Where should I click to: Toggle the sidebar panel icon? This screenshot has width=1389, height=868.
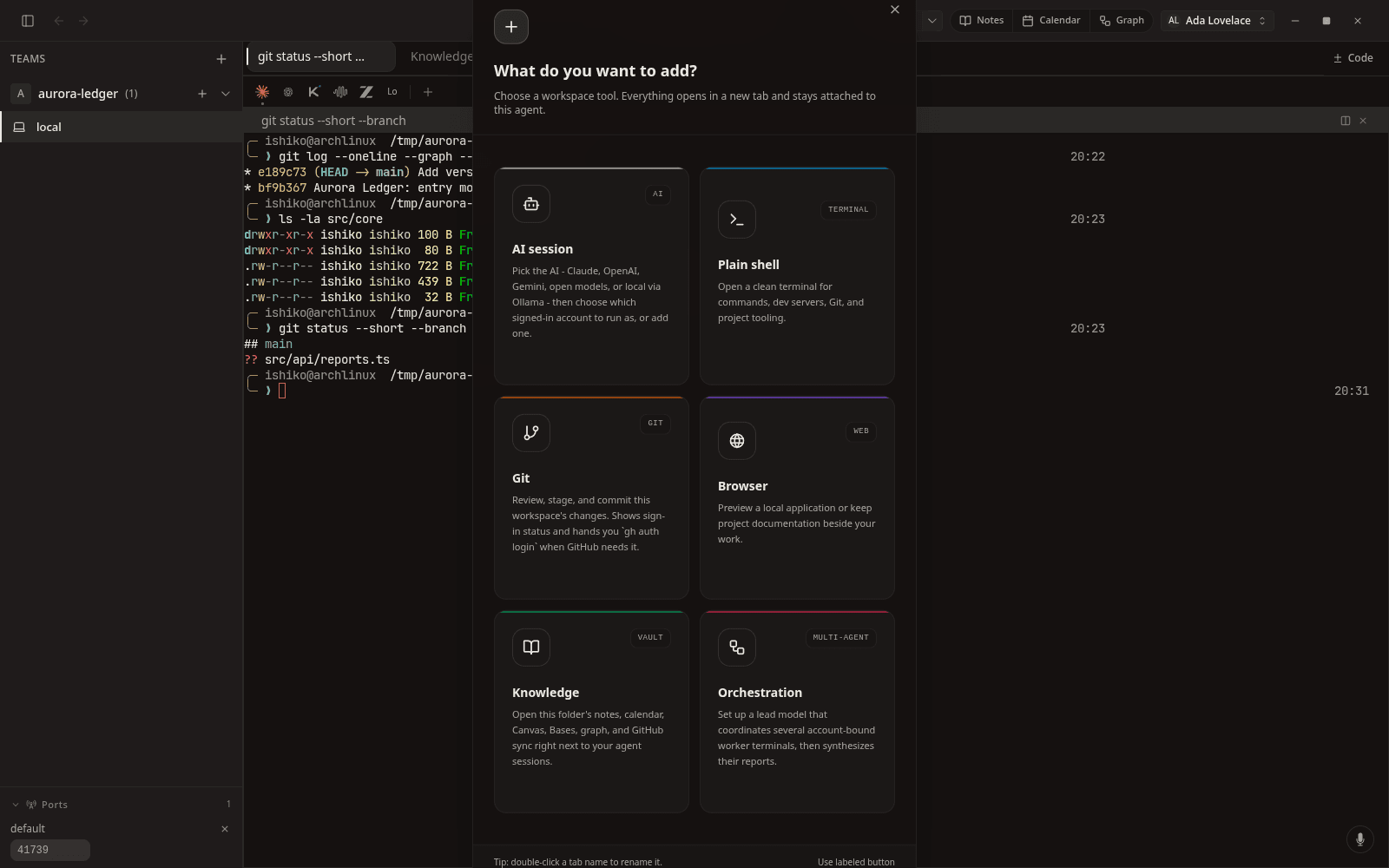click(x=28, y=21)
